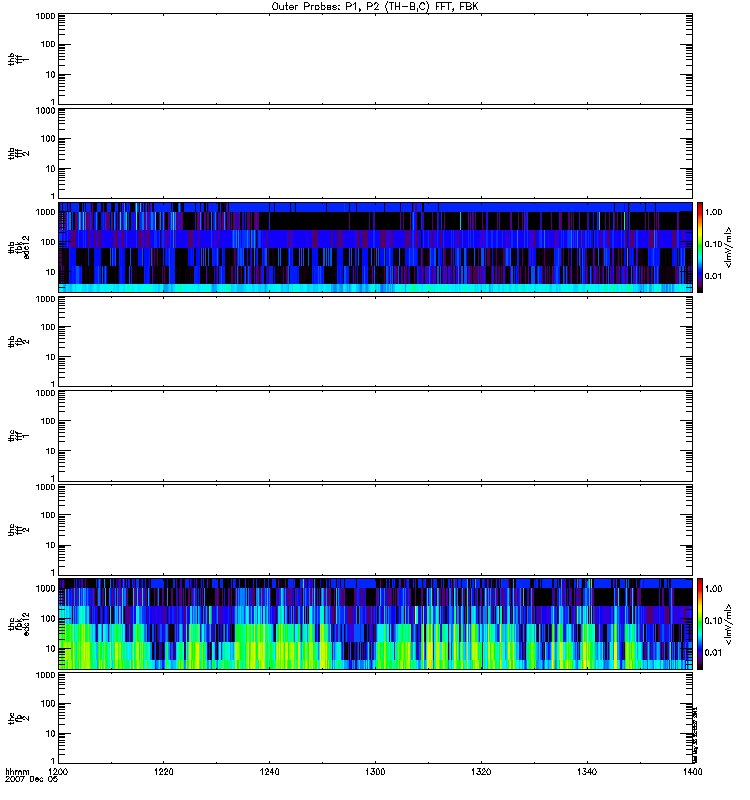Select the 'hhmm' axis unit label
Viewport: 750px width, 800px height.
click(17, 772)
